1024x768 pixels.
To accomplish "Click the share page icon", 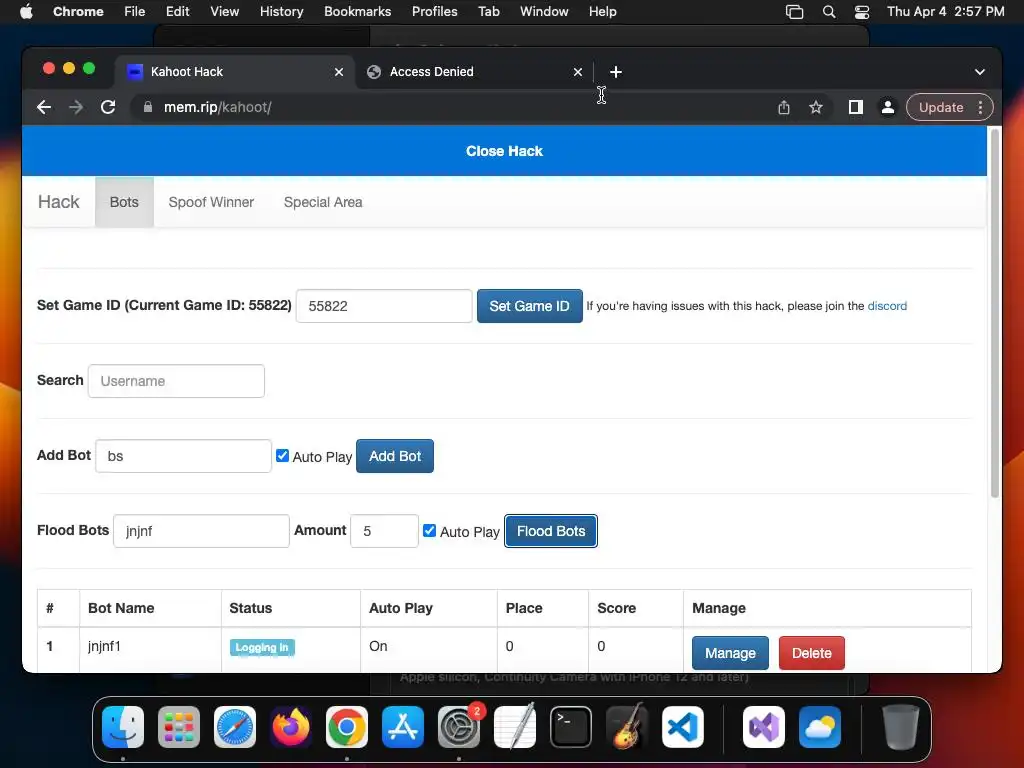I will coord(784,108).
